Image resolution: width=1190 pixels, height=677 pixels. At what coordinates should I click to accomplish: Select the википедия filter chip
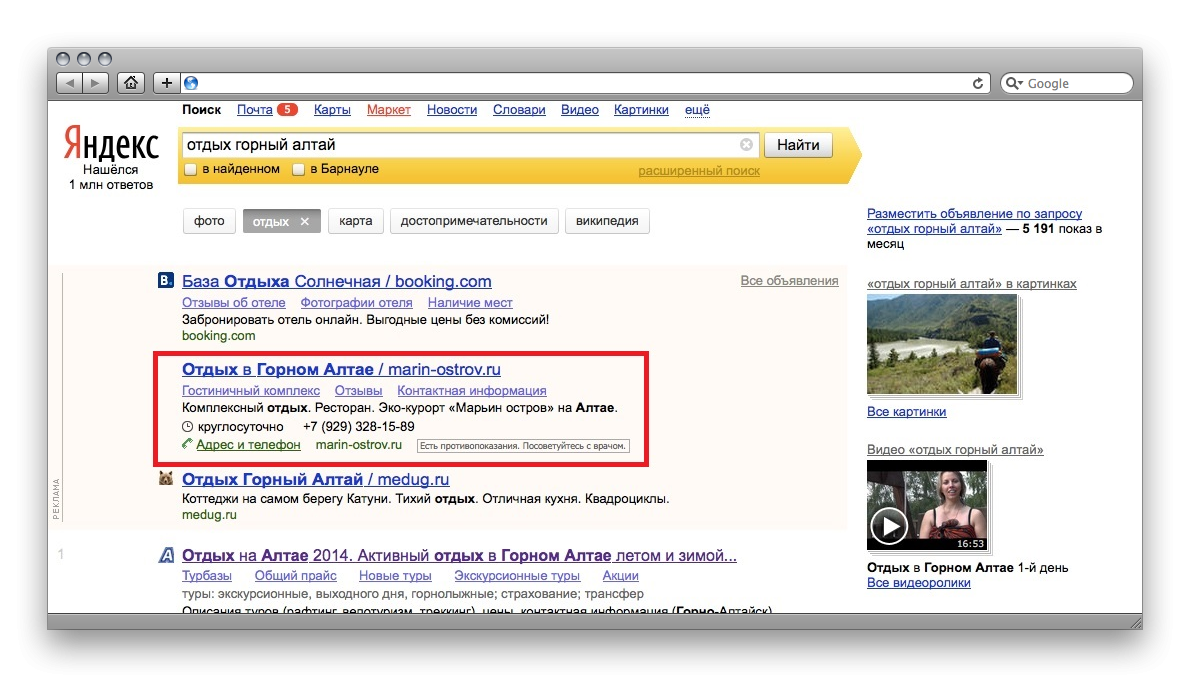coord(607,221)
